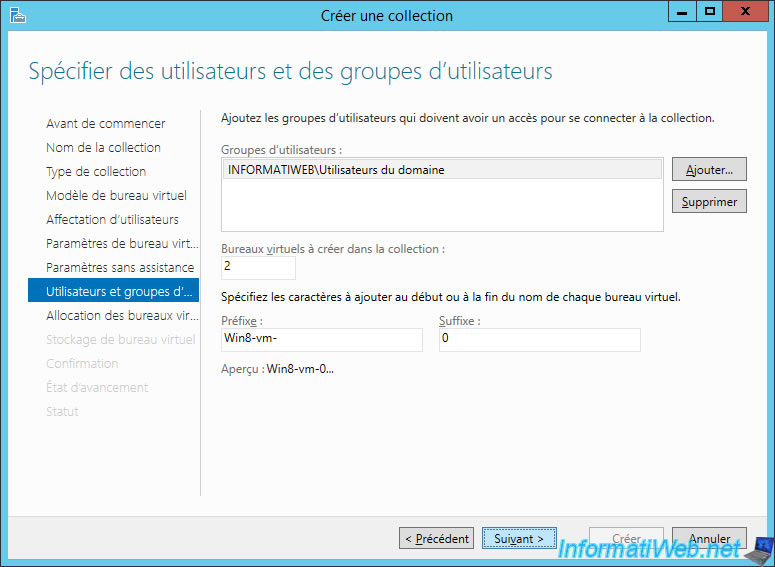Select the Type de collection step
The image size is (775, 567).
(x=96, y=172)
